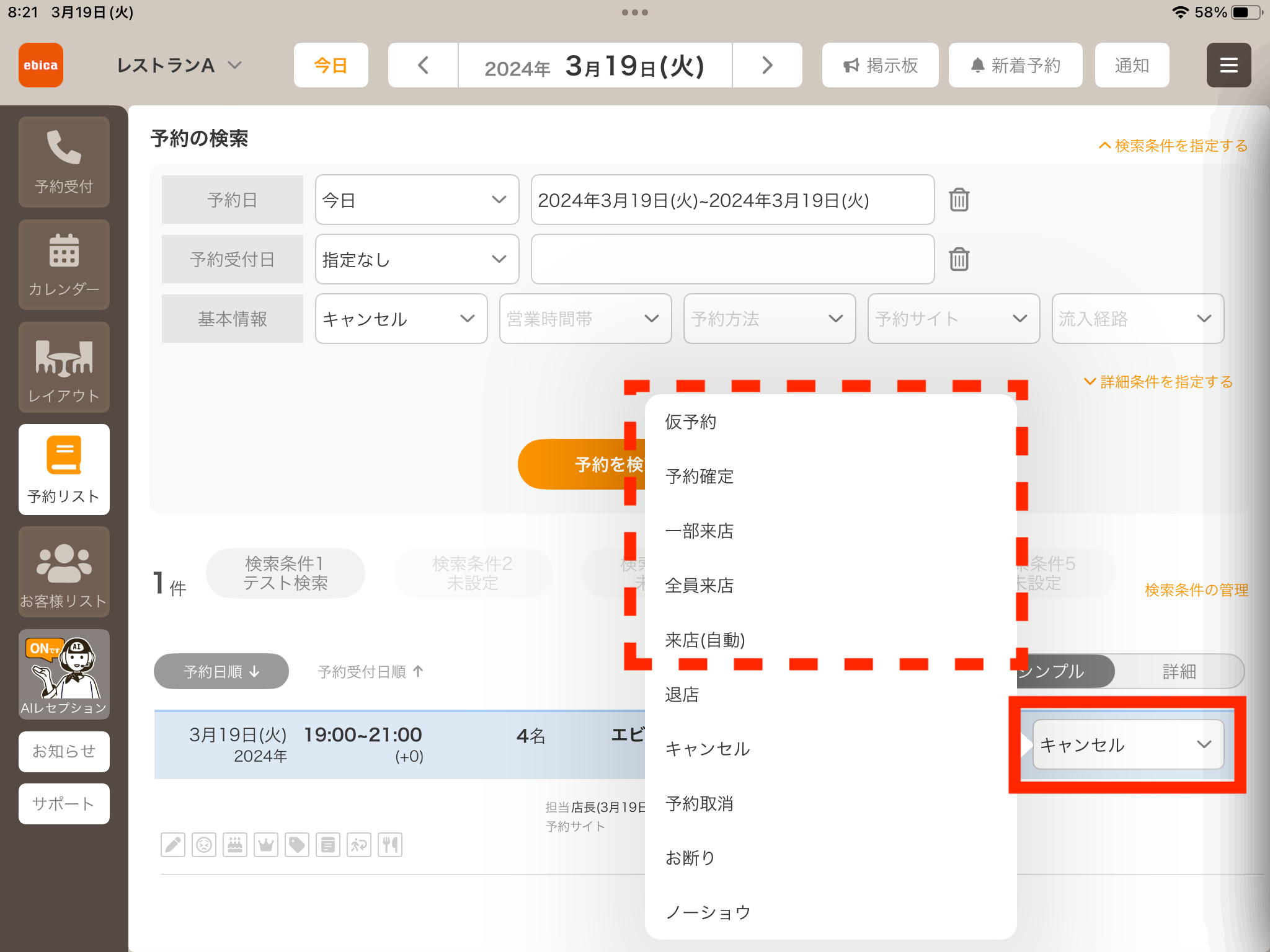Open the レイアウト table layout view
Viewport: 1270px width, 952px height.
[64, 367]
